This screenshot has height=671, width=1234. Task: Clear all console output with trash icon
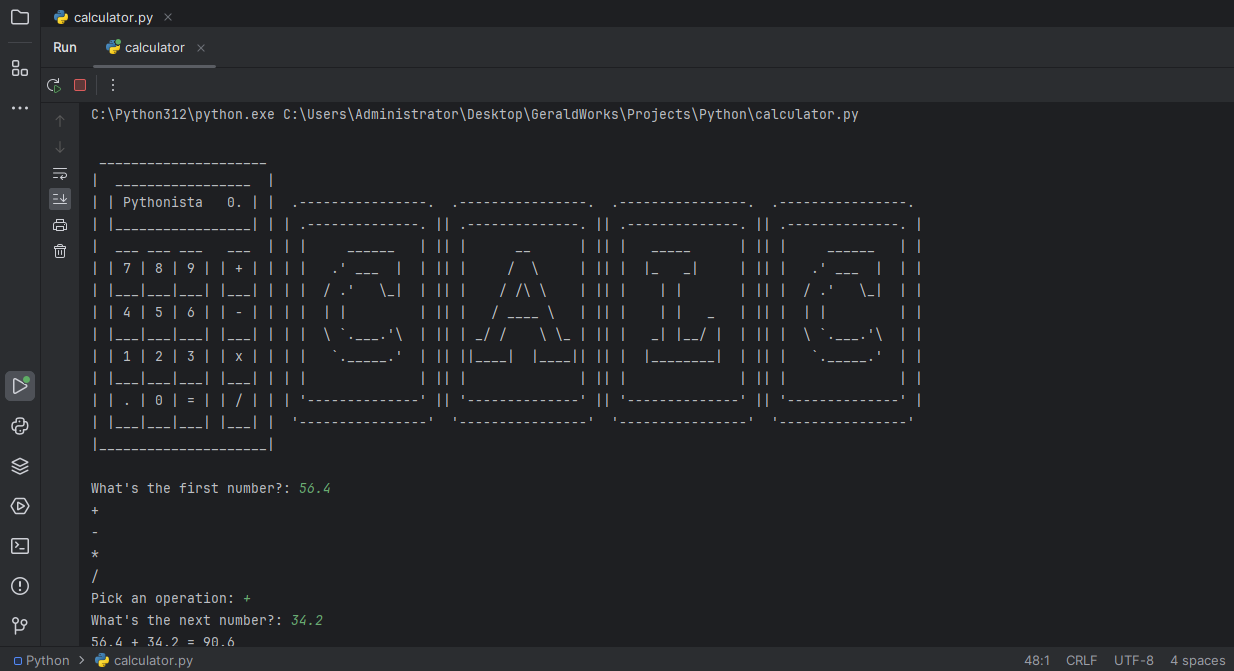click(x=60, y=251)
